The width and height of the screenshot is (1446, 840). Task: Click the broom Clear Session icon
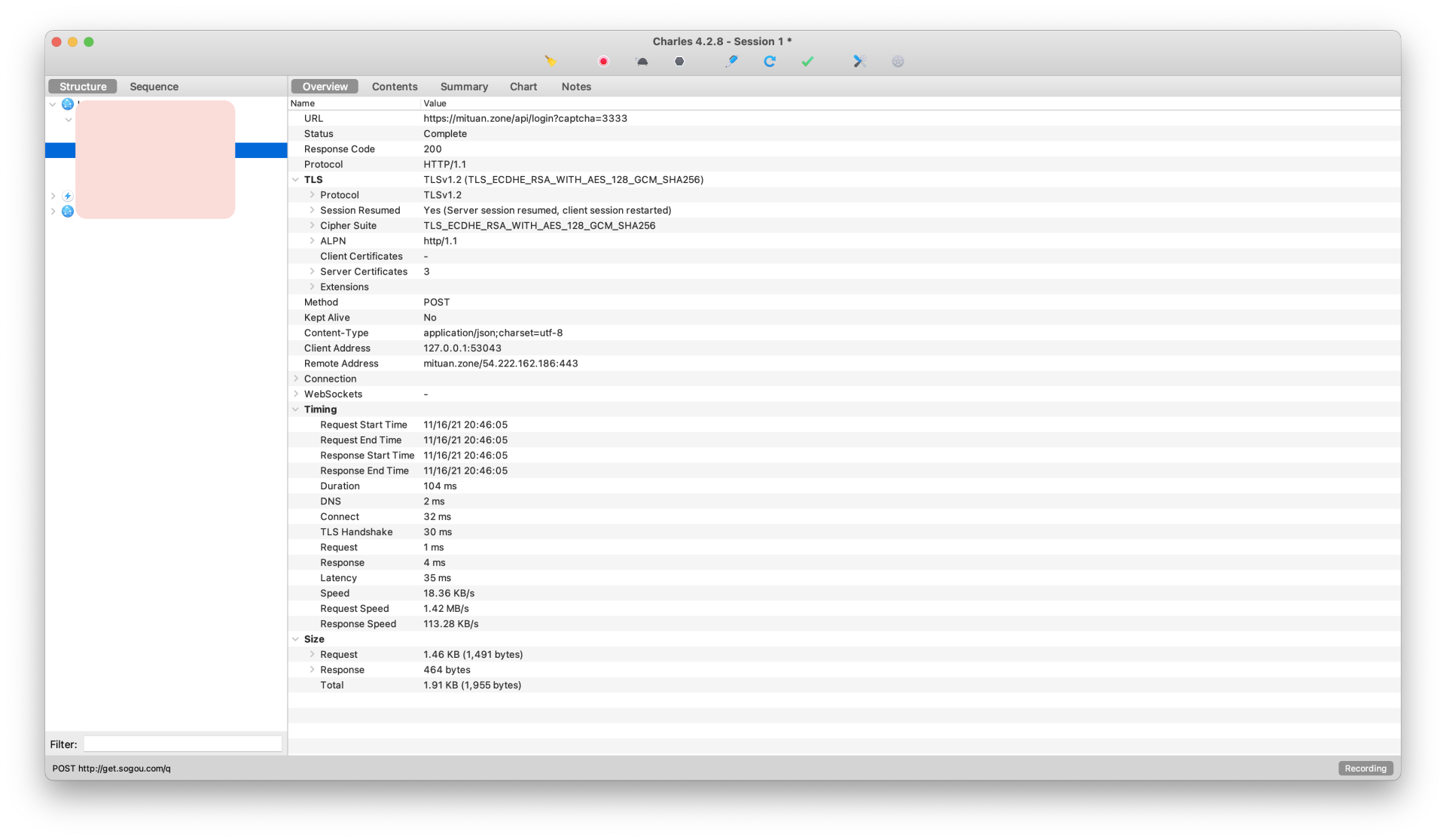click(x=551, y=62)
